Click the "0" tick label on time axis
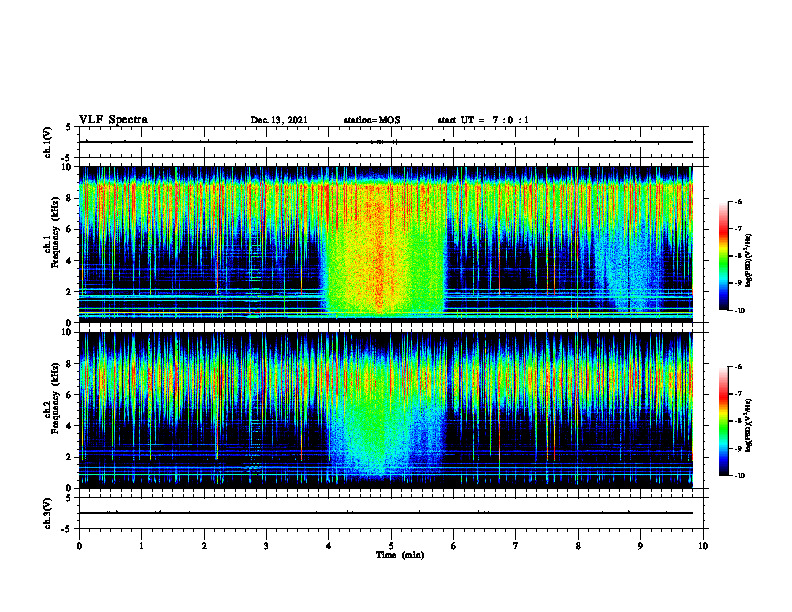This screenshot has height=612, width=792. (x=79, y=546)
